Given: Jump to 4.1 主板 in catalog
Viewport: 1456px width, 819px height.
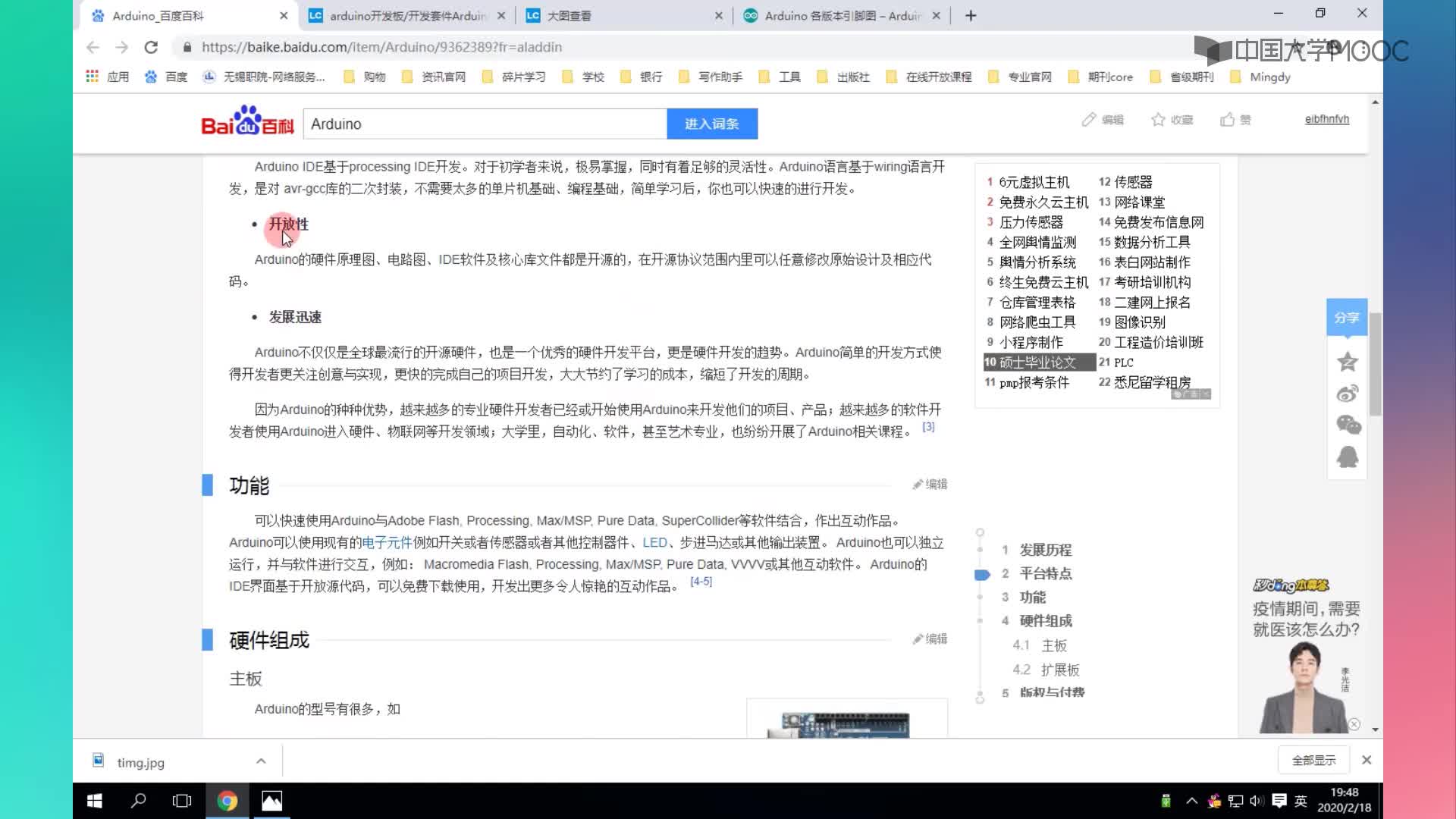Looking at the screenshot, I should (x=1040, y=645).
